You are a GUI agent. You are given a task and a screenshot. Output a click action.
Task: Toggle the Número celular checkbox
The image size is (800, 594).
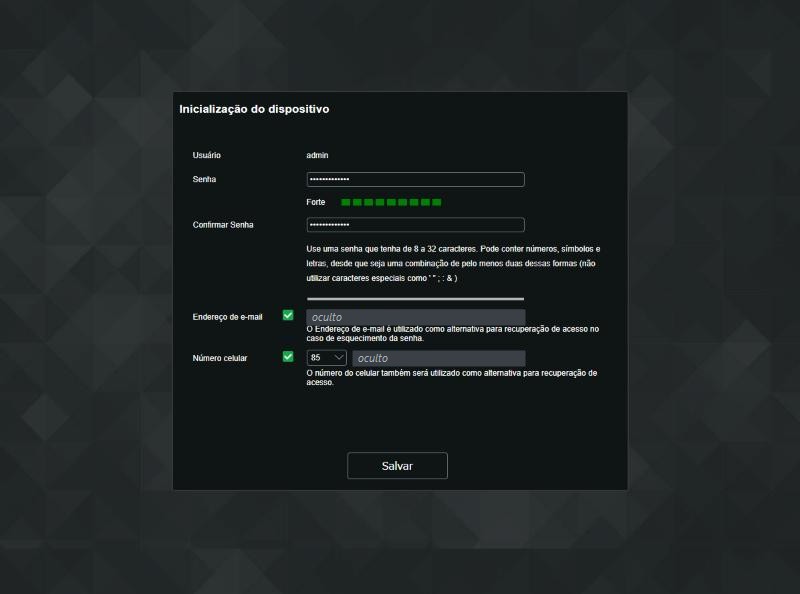288,357
